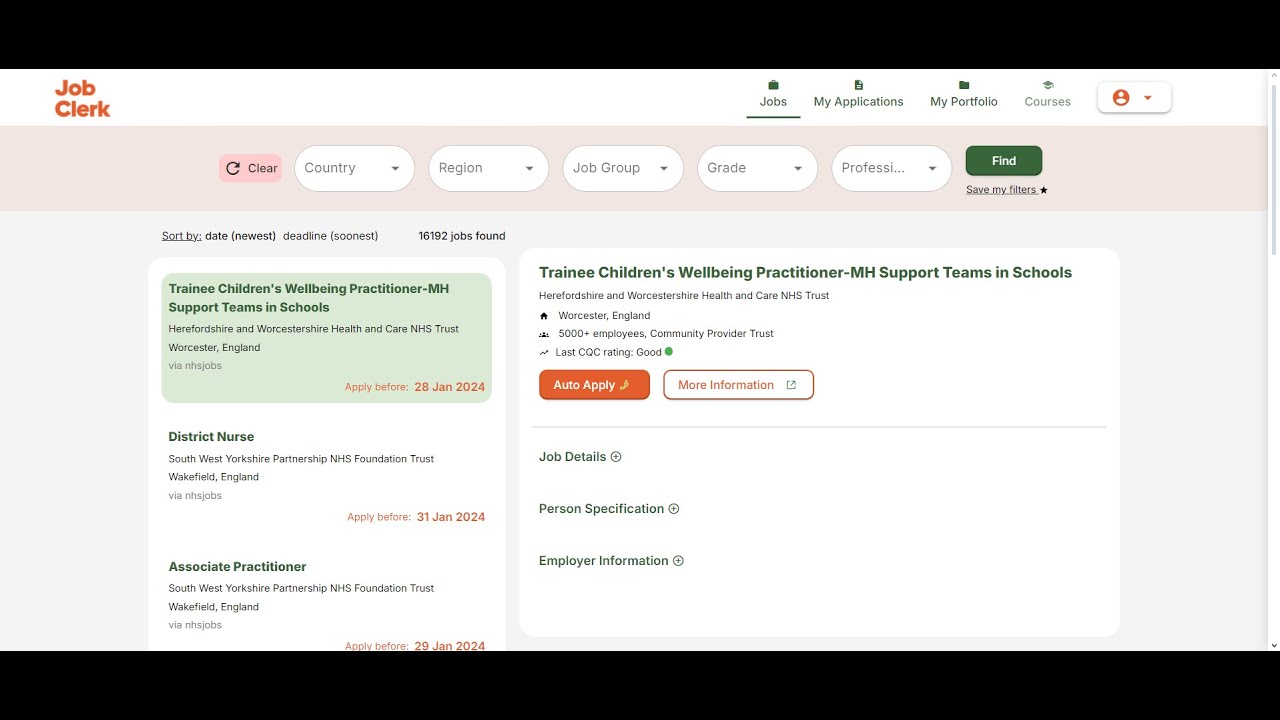The height and width of the screenshot is (720, 1280).
Task: Open the Job Group filter dropdown
Action: [x=622, y=168]
